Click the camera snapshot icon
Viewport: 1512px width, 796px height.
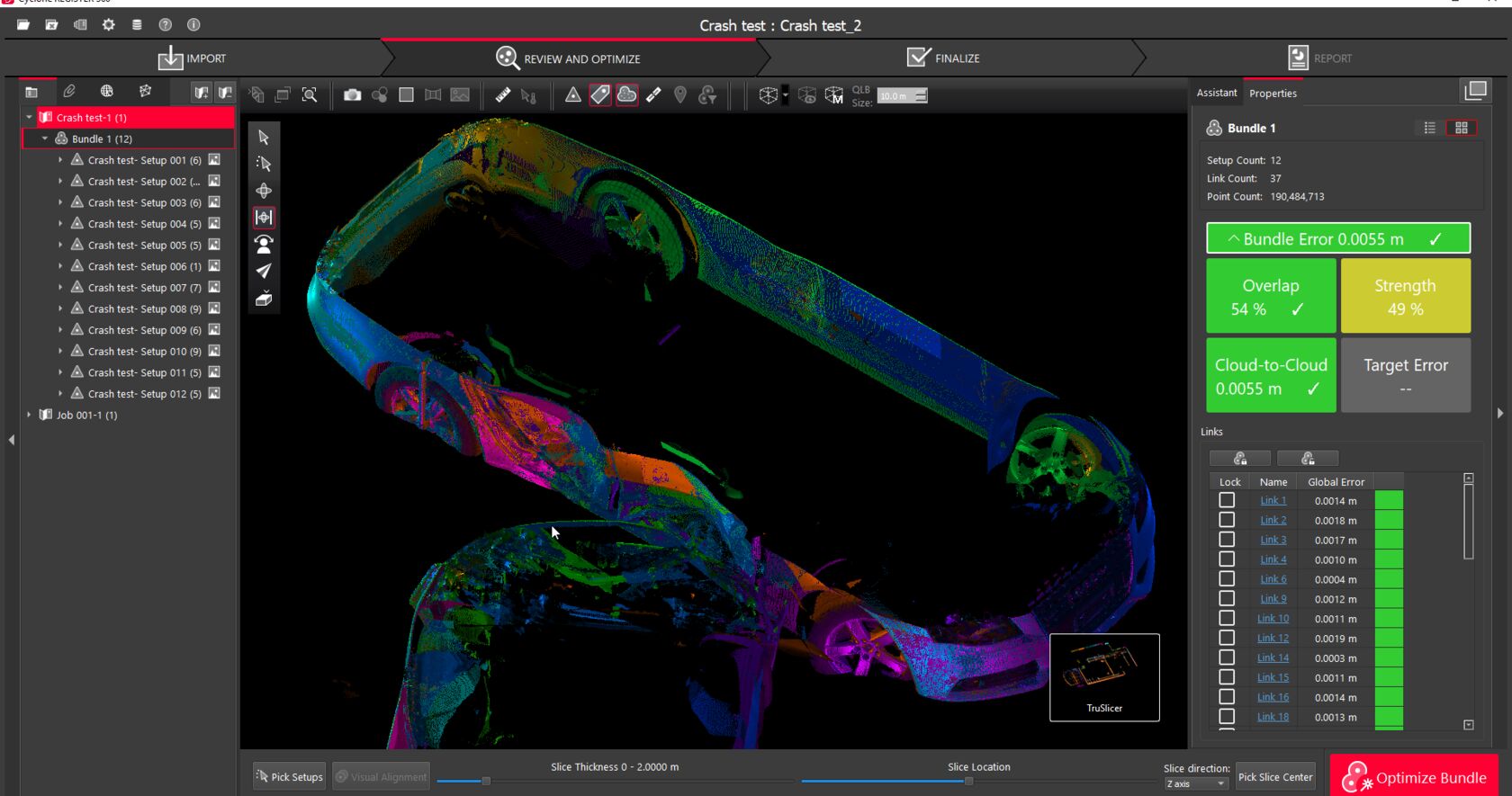pyautogui.click(x=352, y=94)
